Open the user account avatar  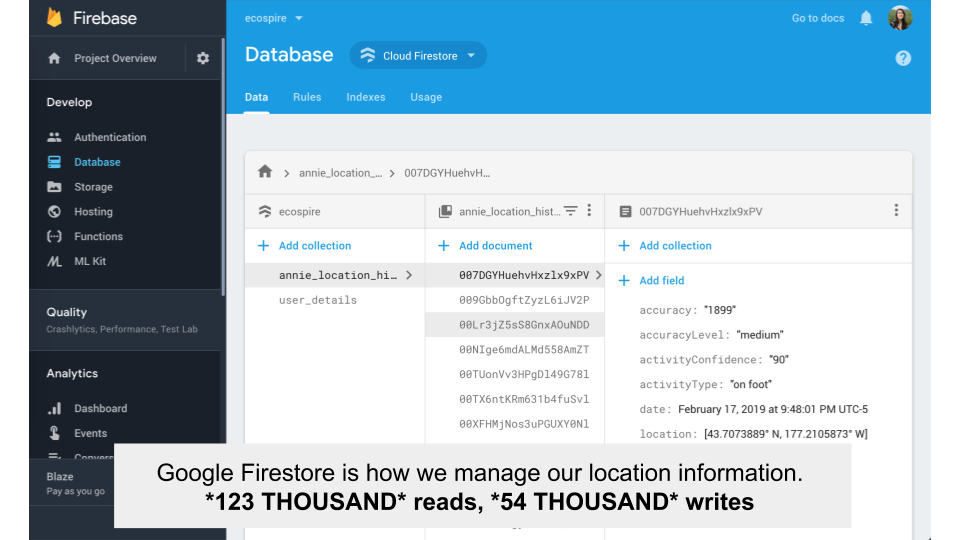[x=900, y=18]
